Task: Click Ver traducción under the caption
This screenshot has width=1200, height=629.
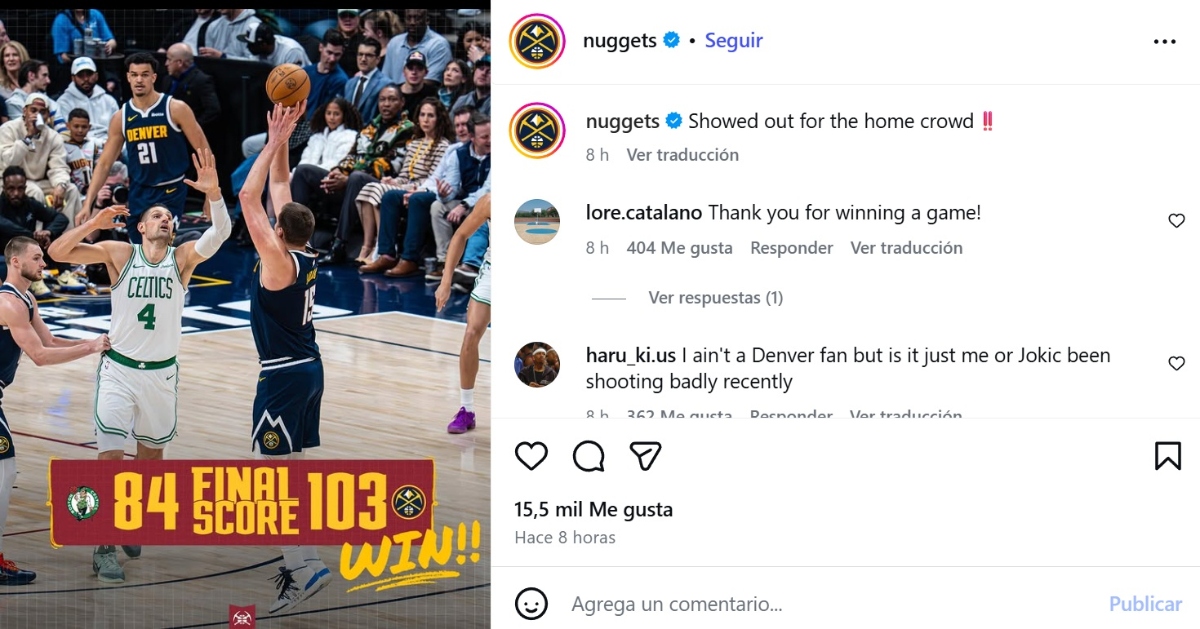Action: 683,155
